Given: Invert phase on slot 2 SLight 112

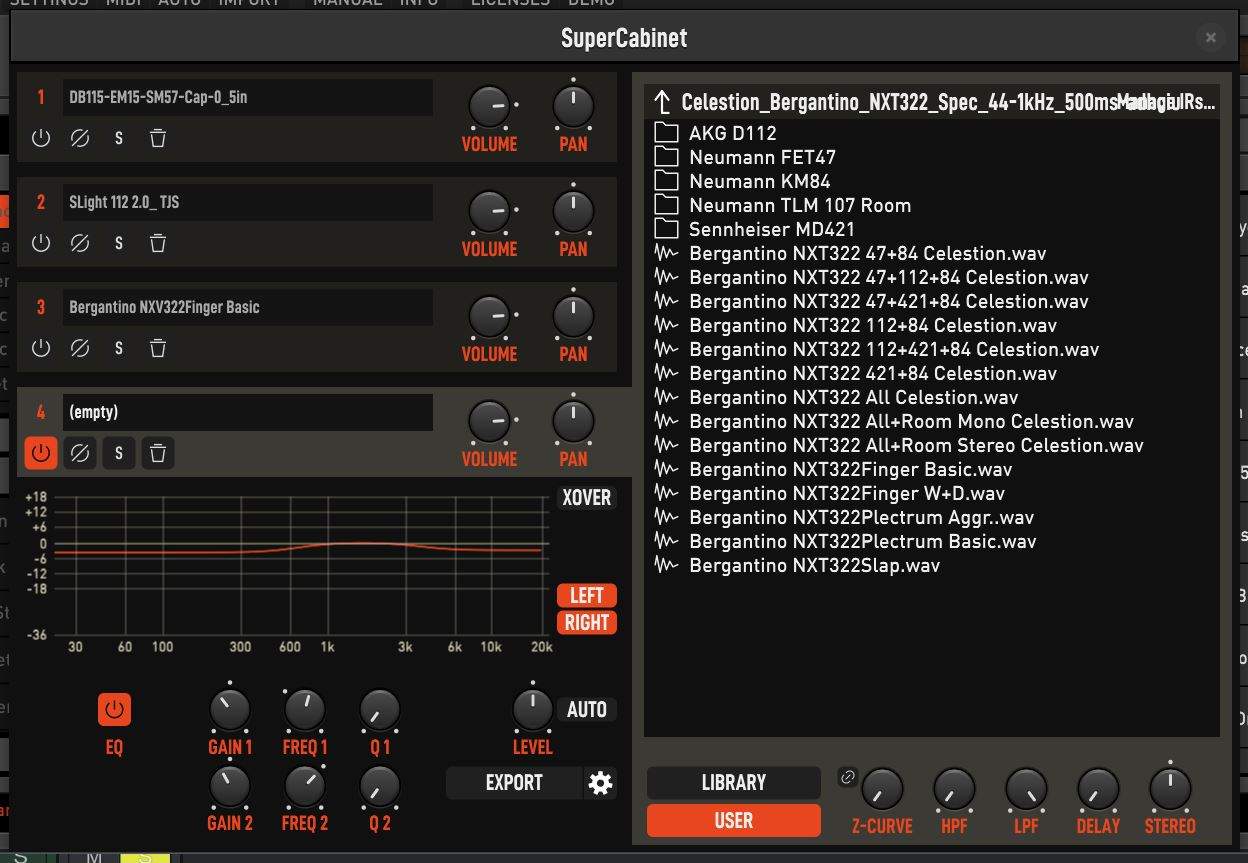Looking at the screenshot, I should pos(80,243).
